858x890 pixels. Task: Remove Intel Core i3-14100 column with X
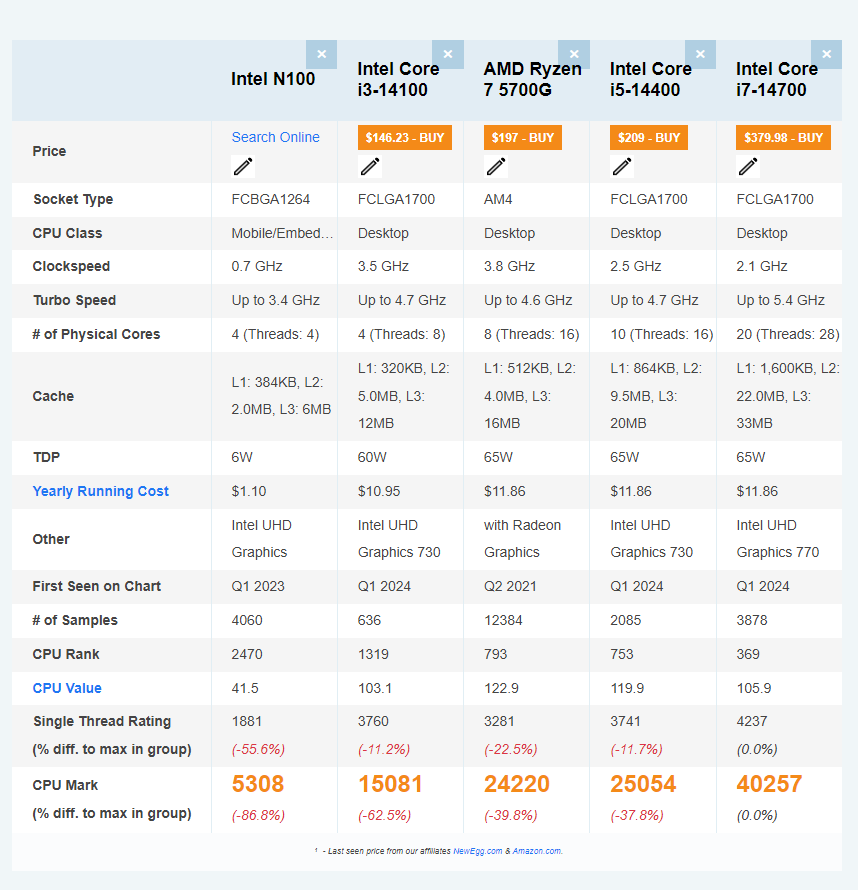tap(448, 54)
